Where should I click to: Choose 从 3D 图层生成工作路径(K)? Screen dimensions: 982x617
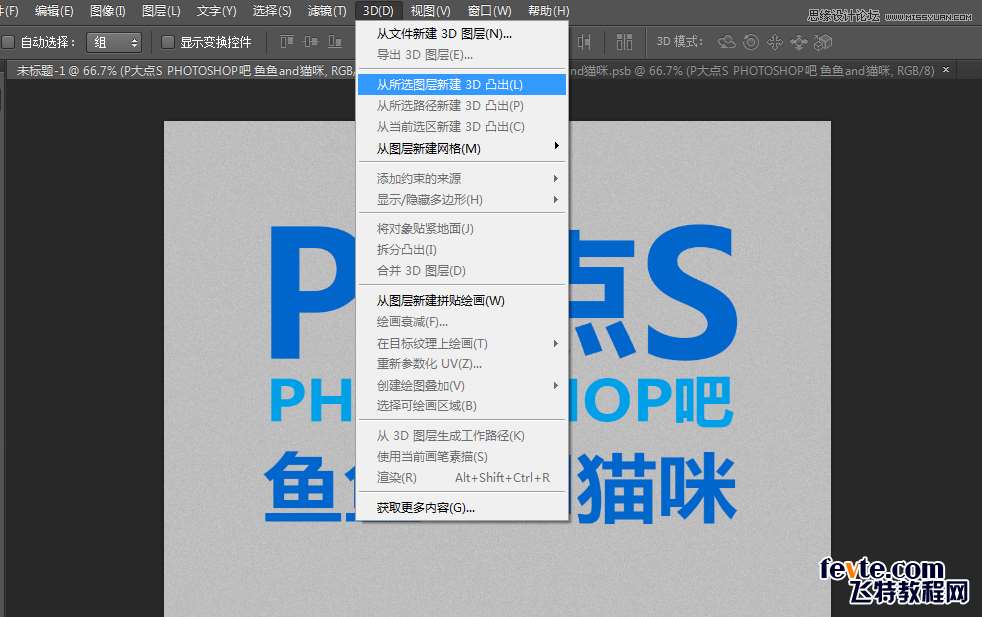(x=462, y=436)
